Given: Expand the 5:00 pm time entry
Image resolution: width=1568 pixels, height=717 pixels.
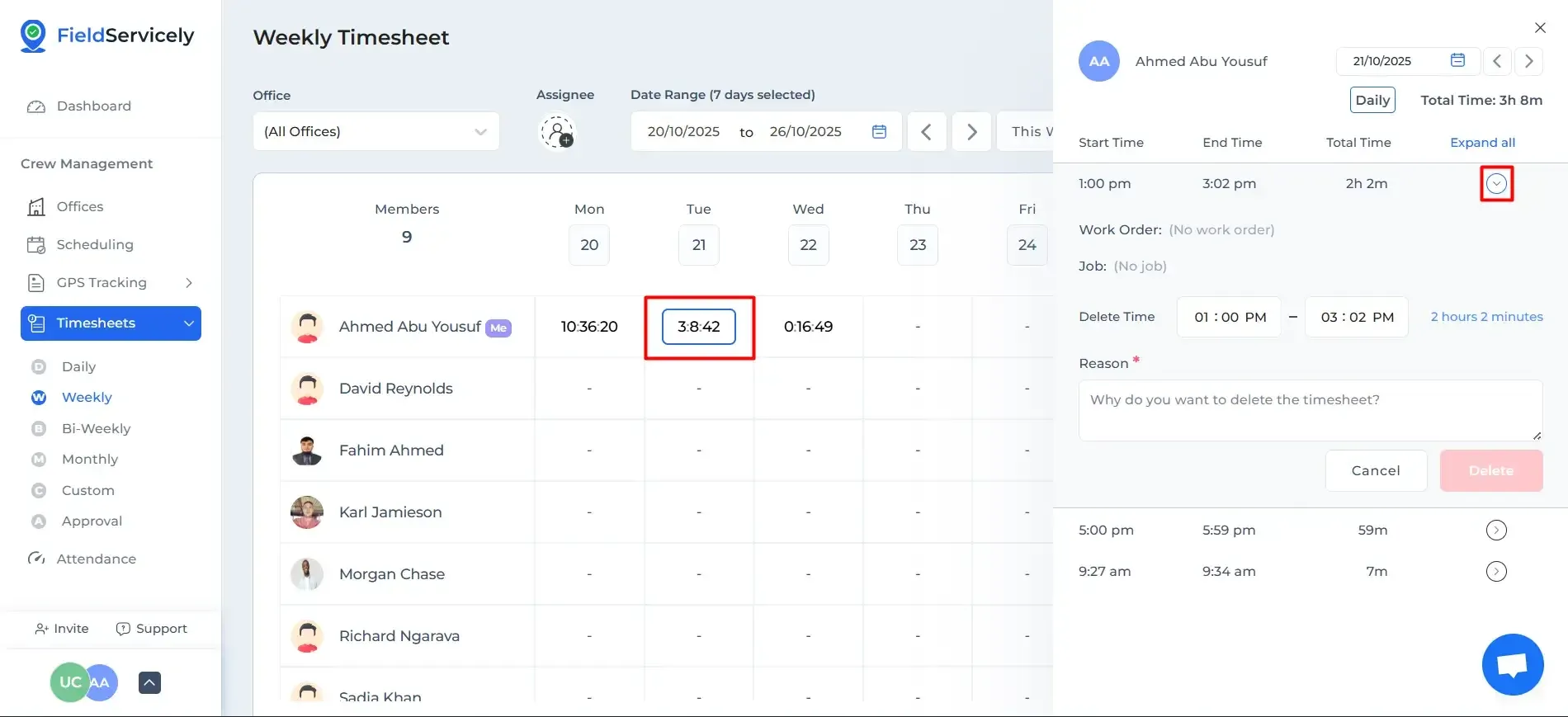Looking at the screenshot, I should [x=1495, y=531].
